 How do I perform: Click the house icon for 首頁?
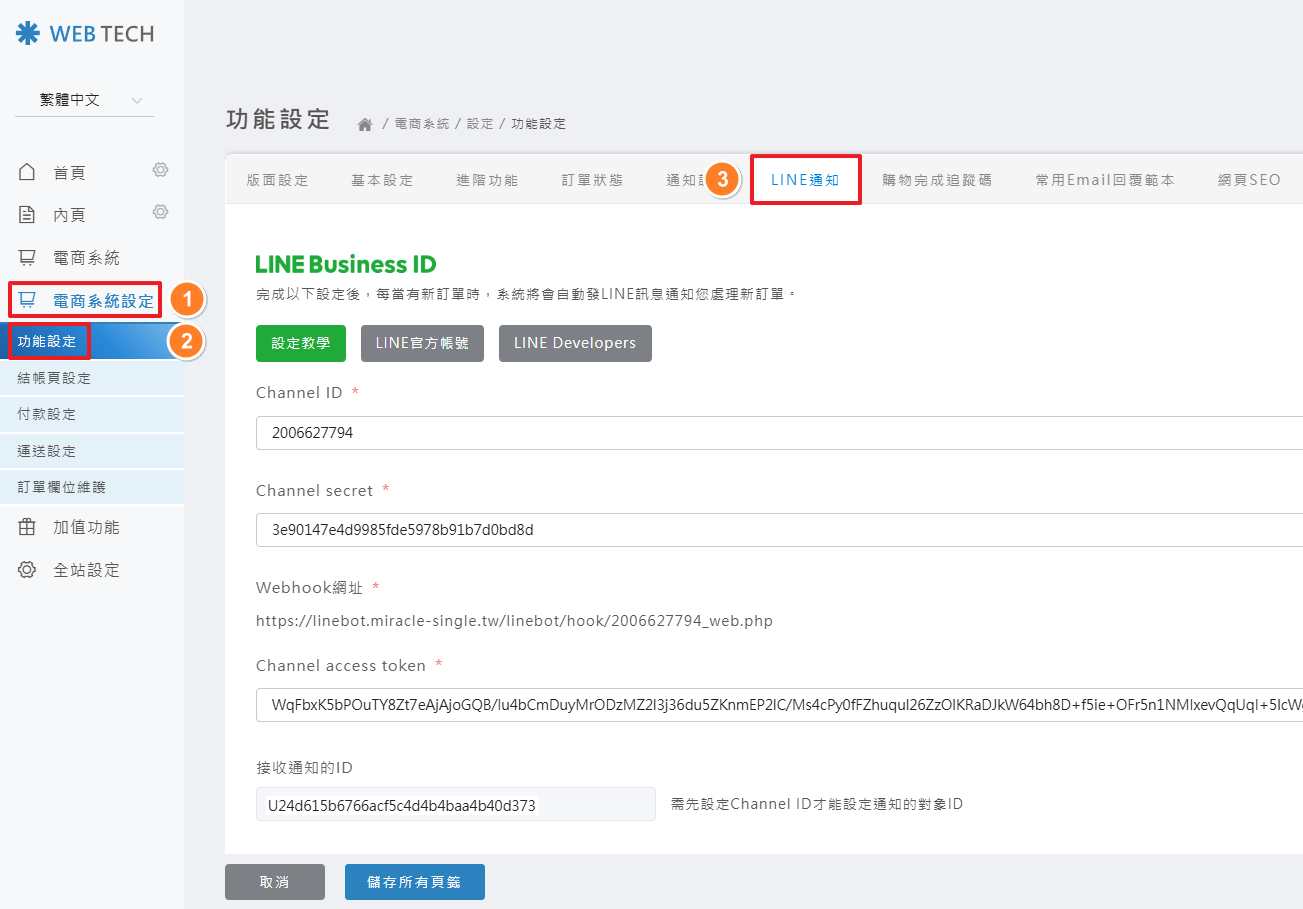pyautogui.click(x=27, y=173)
